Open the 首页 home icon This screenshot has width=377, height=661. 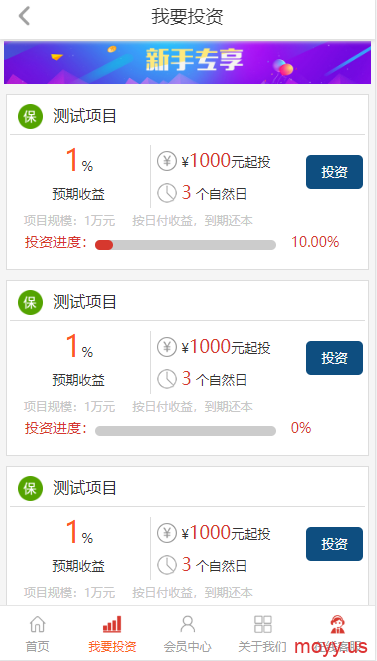tap(38, 623)
